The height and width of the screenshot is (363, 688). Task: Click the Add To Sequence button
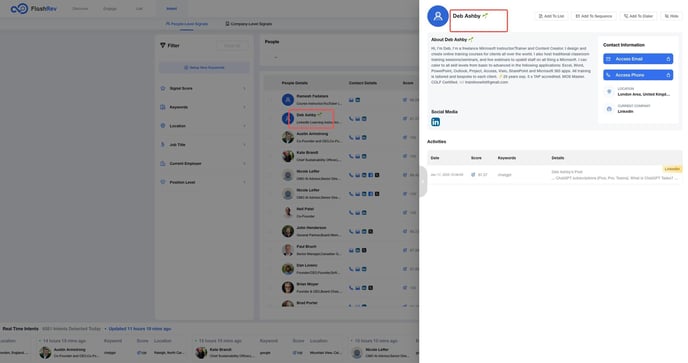(594, 16)
